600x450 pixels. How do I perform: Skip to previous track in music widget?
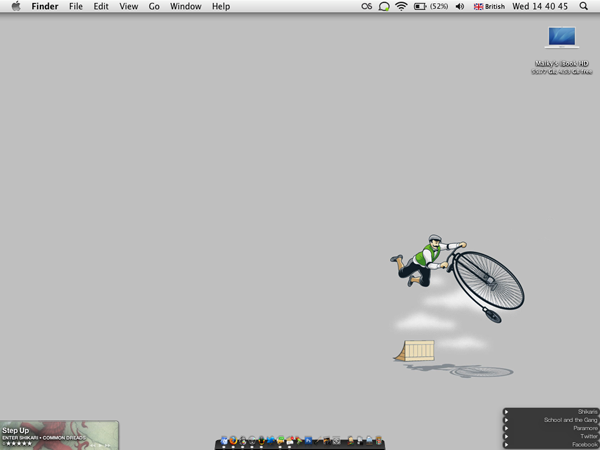point(93,445)
